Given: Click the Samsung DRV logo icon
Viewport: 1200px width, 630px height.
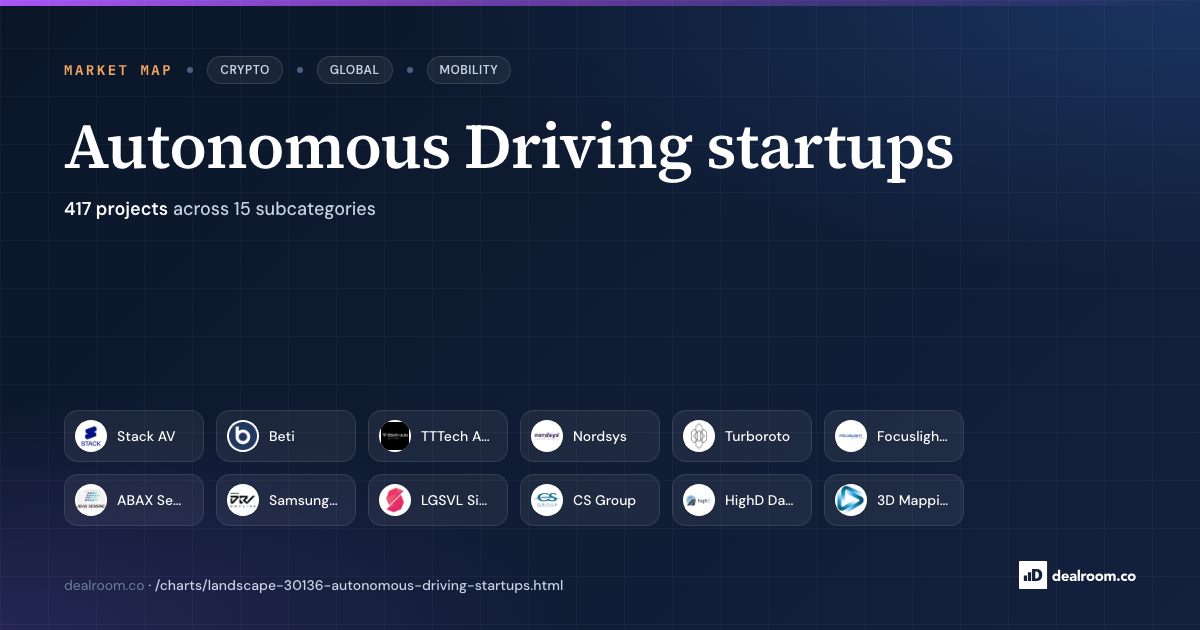Looking at the screenshot, I should 243,500.
